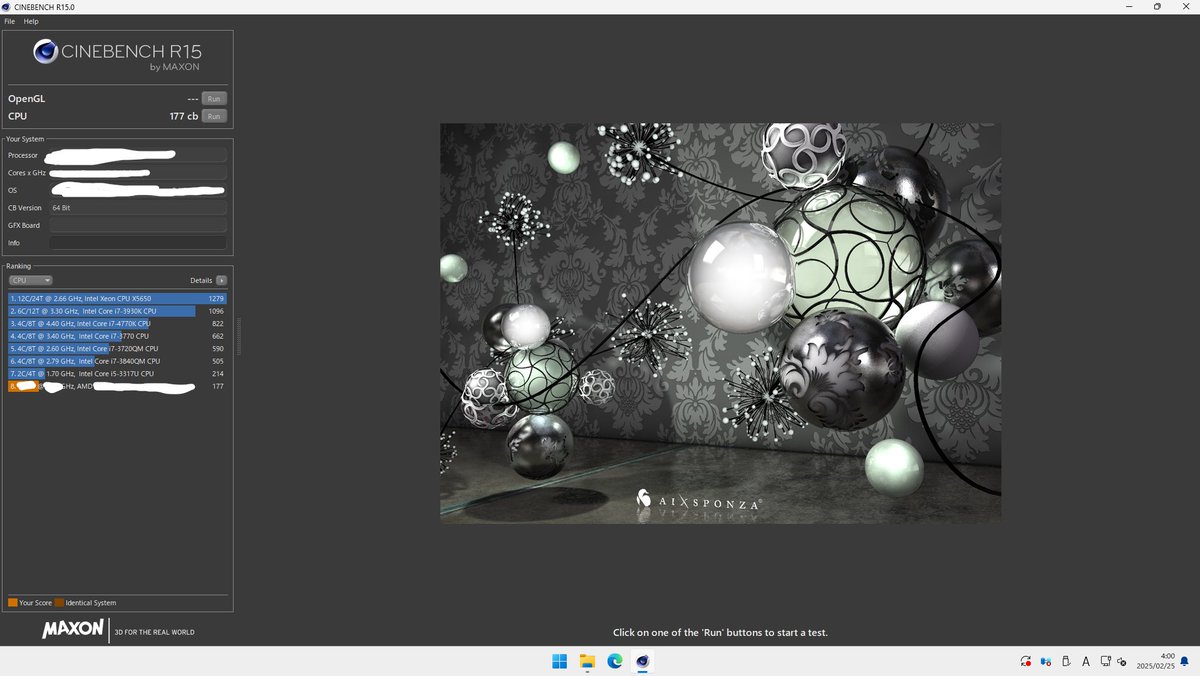Click the CB Version field showing 64 Bit
The width and height of the screenshot is (1200, 676).
[x=138, y=208]
